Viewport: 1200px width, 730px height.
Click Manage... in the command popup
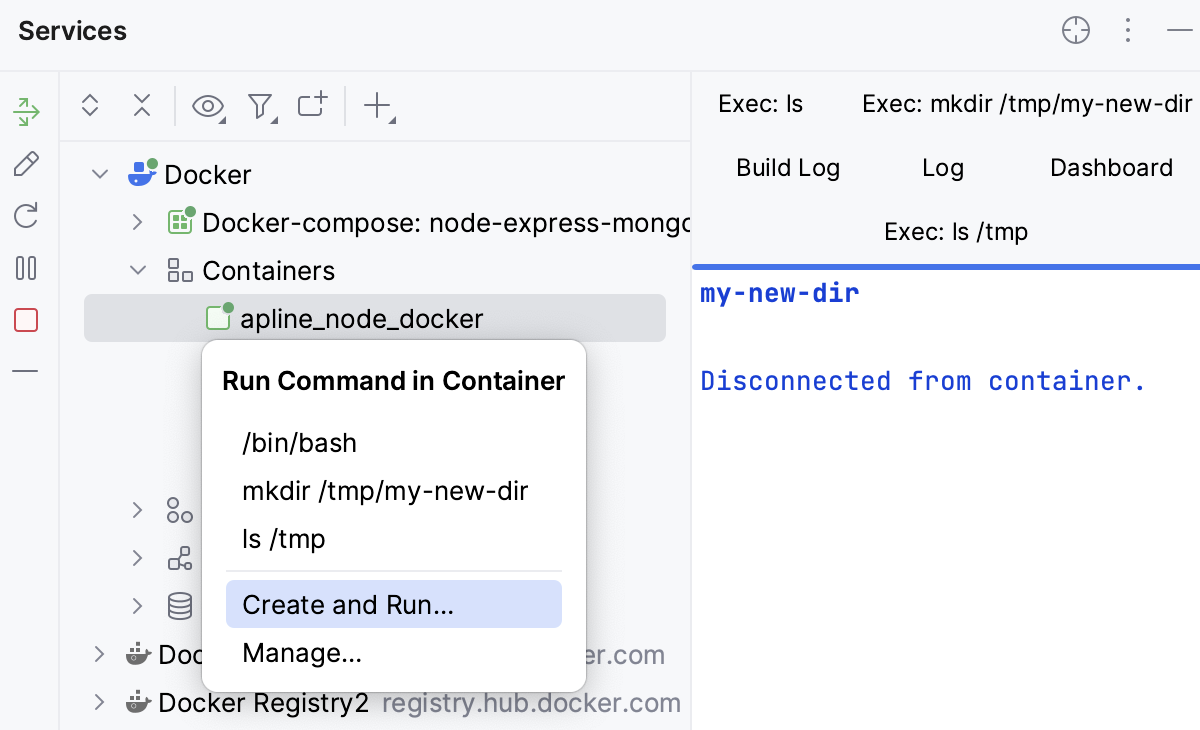(302, 653)
